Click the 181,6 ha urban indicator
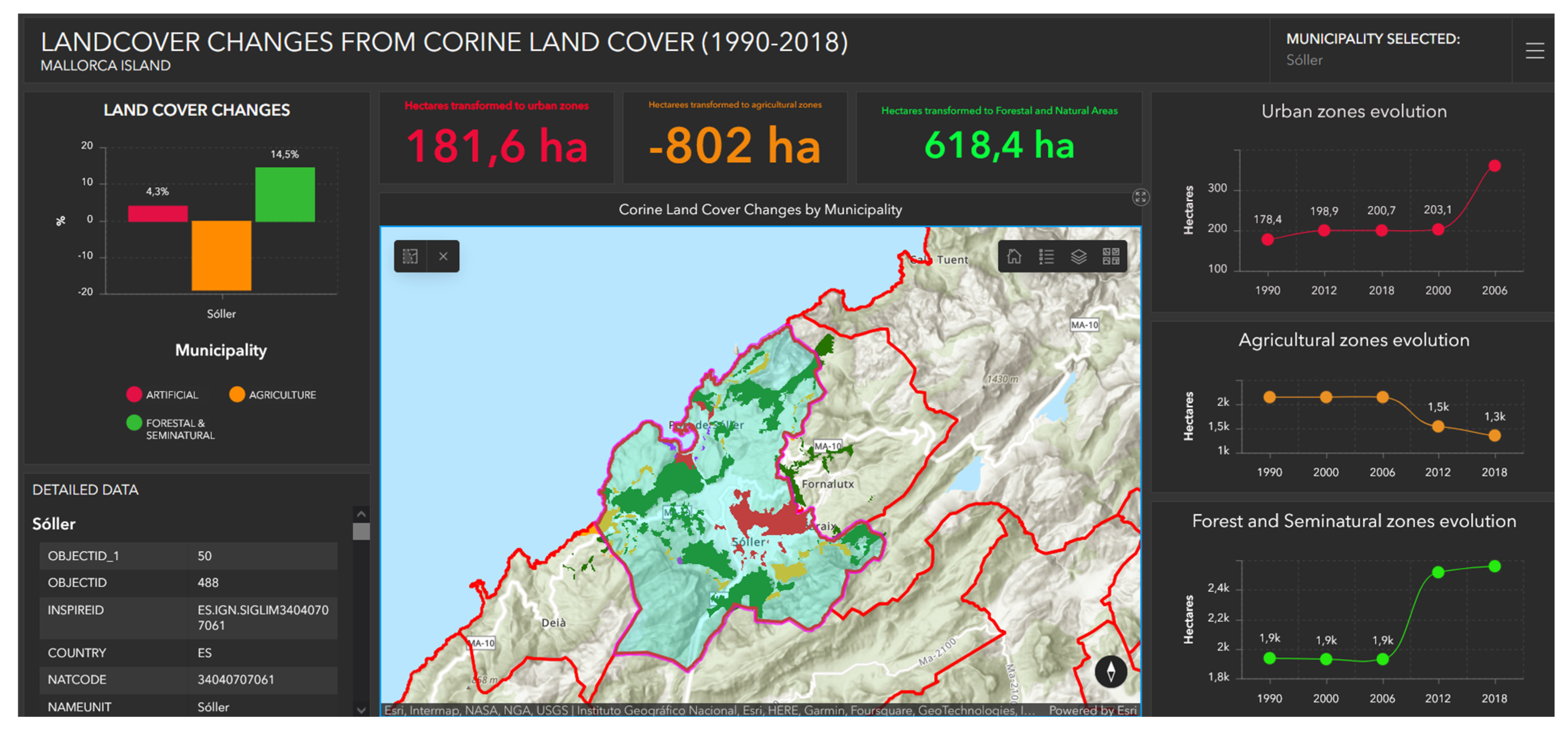Viewport: 1568px width, 730px height. [497, 146]
